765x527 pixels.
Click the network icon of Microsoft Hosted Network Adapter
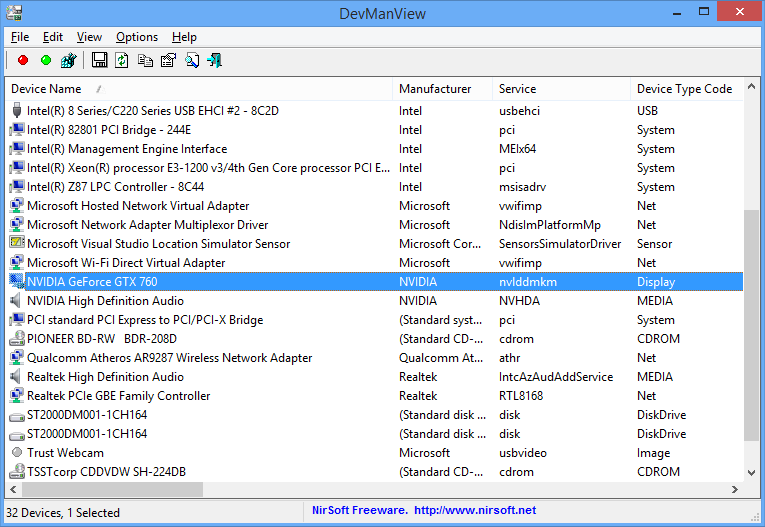click(17, 205)
